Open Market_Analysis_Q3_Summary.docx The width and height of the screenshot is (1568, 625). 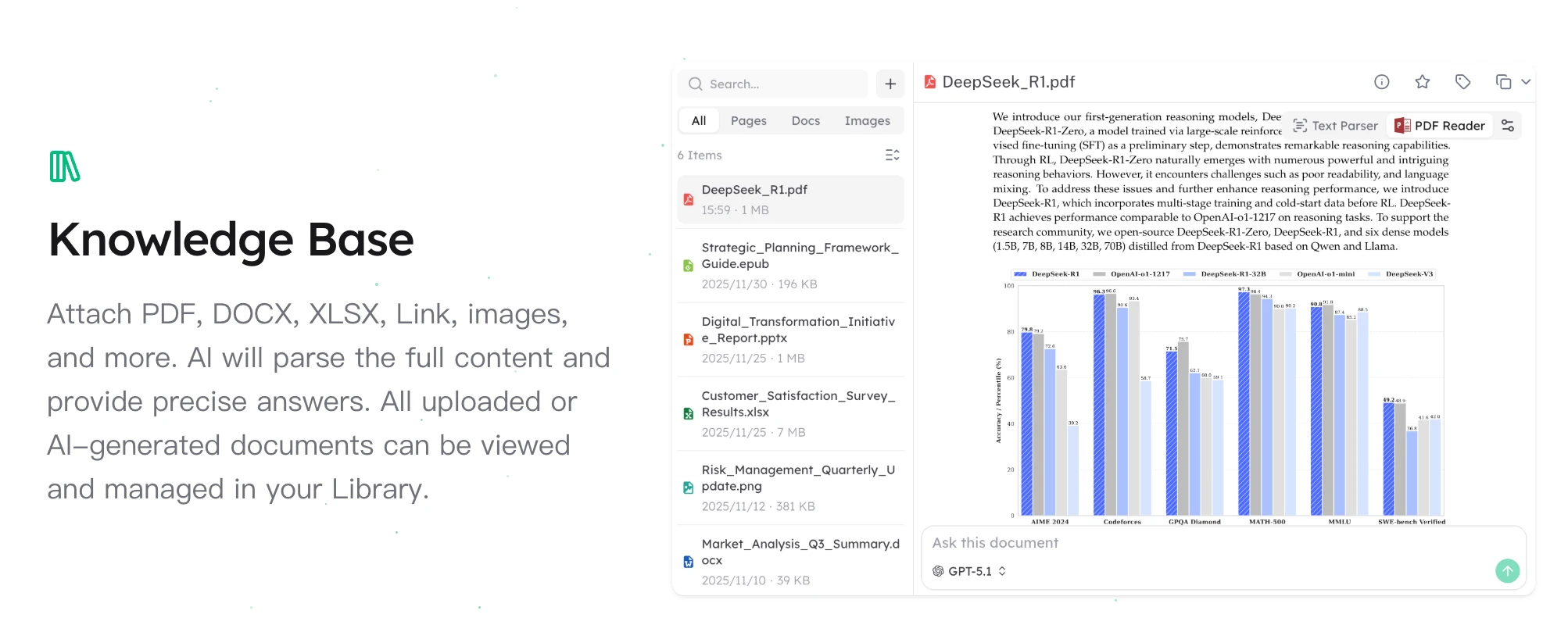(x=791, y=562)
